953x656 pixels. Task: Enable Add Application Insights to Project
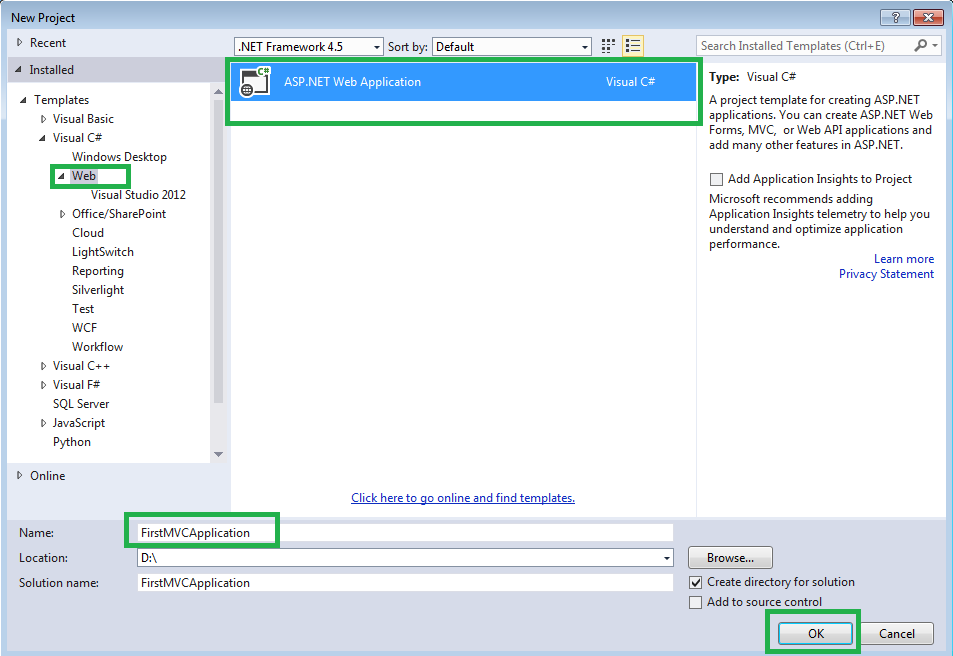[717, 179]
